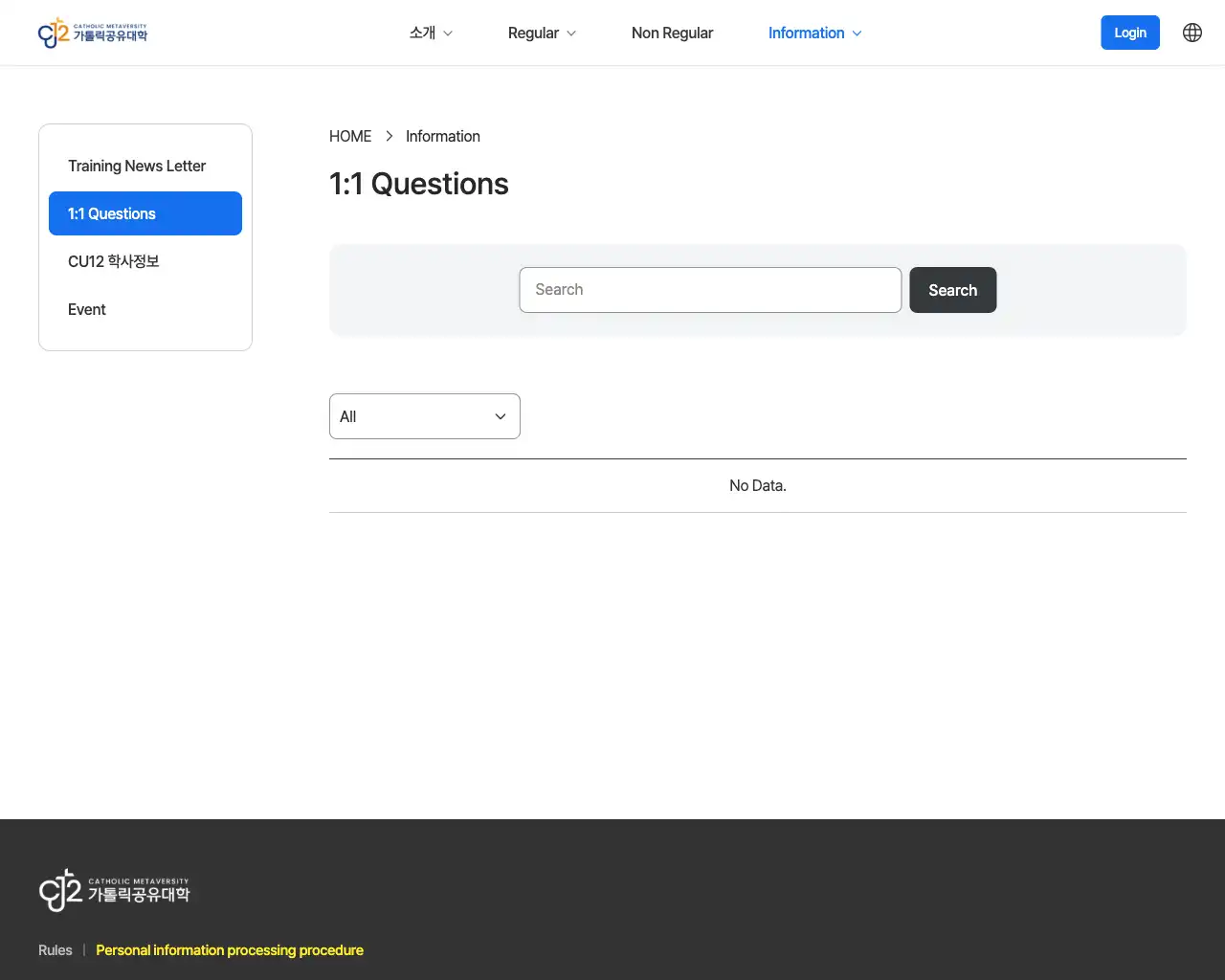Click the dark Search button

point(953,290)
